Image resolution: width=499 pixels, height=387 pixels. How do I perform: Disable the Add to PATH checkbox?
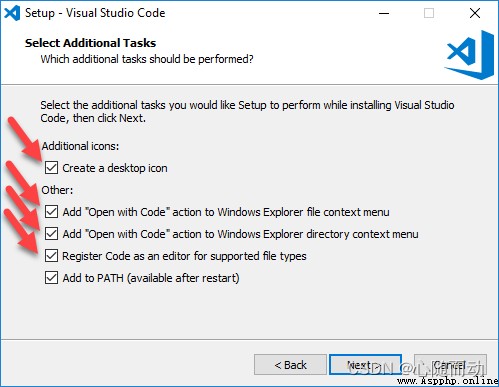51,278
